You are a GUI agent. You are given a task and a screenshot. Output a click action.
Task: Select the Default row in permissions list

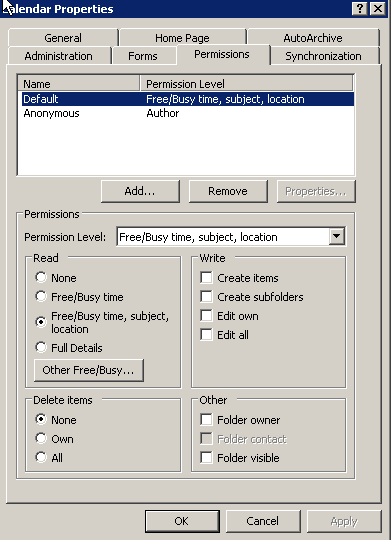pyautogui.click(x=188, y=99)
